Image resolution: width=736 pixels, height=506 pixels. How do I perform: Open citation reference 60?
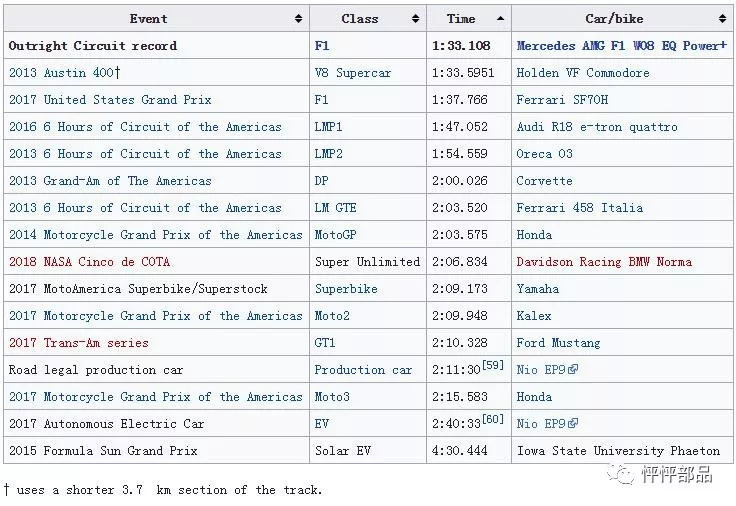click(493, 419)
